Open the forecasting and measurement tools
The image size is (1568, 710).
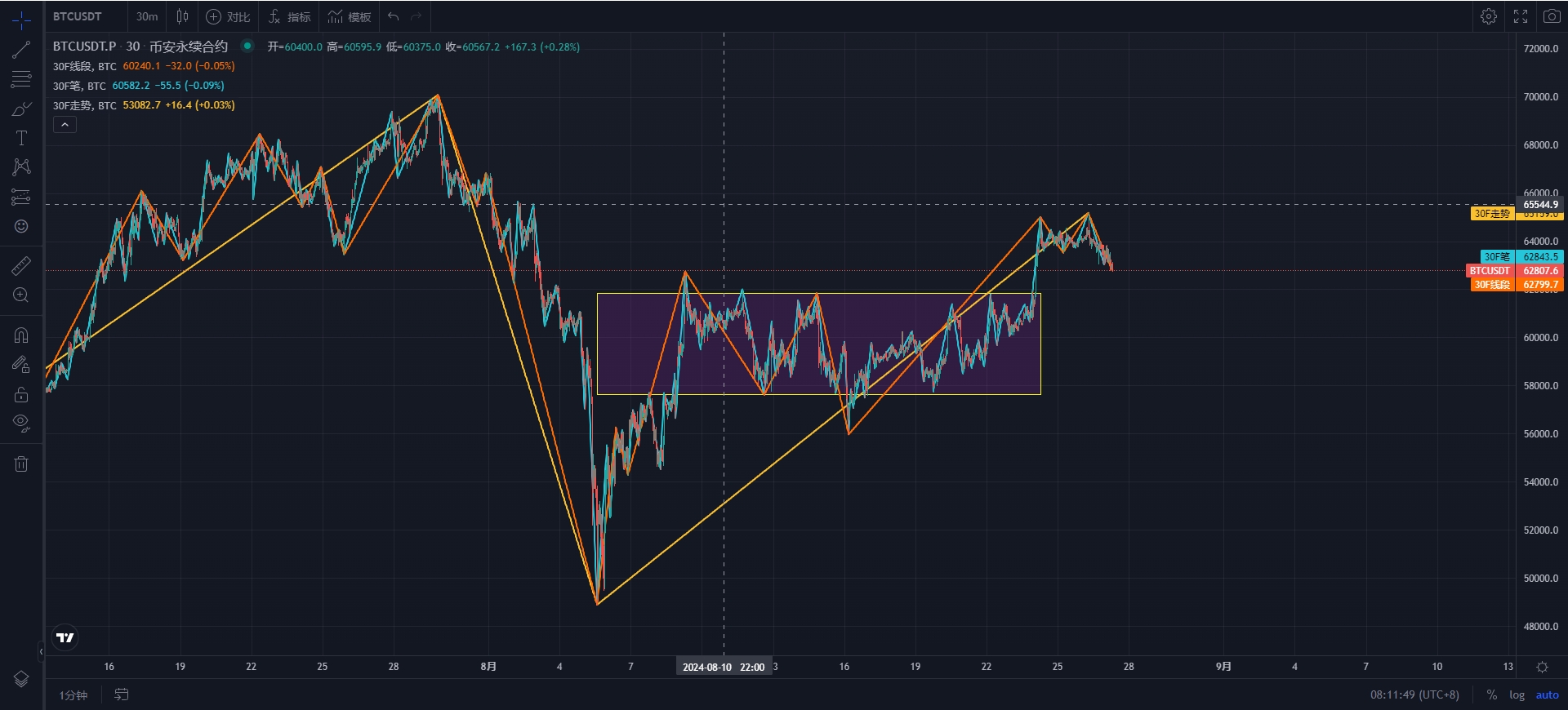(21, 197)
